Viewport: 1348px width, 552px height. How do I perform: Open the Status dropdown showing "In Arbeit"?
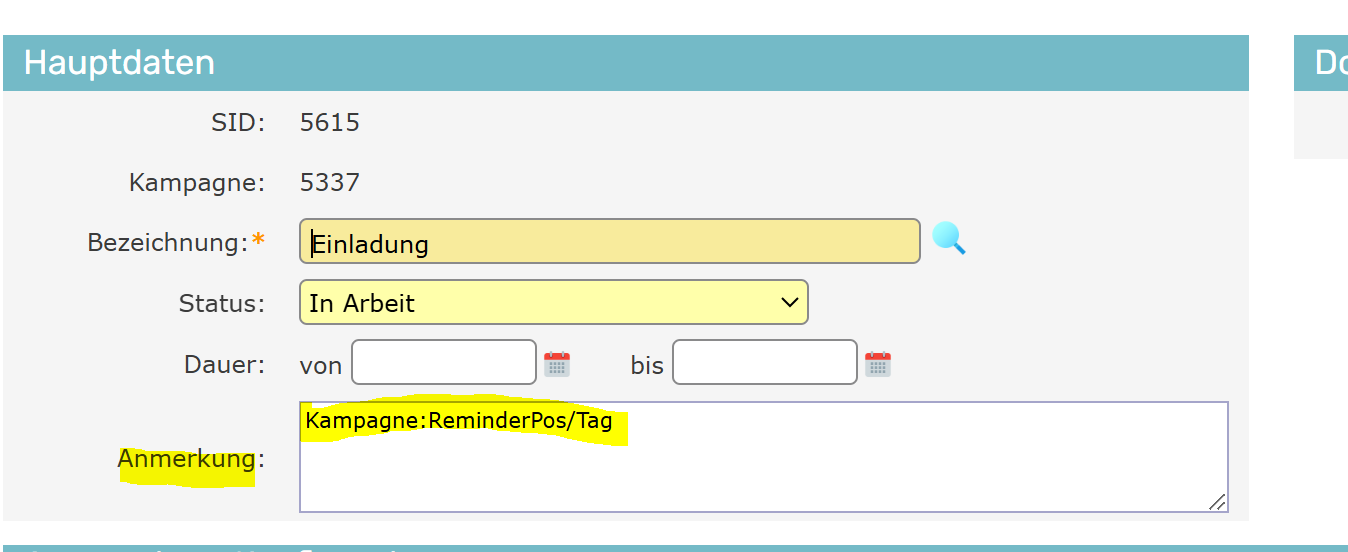click(553, 302)
